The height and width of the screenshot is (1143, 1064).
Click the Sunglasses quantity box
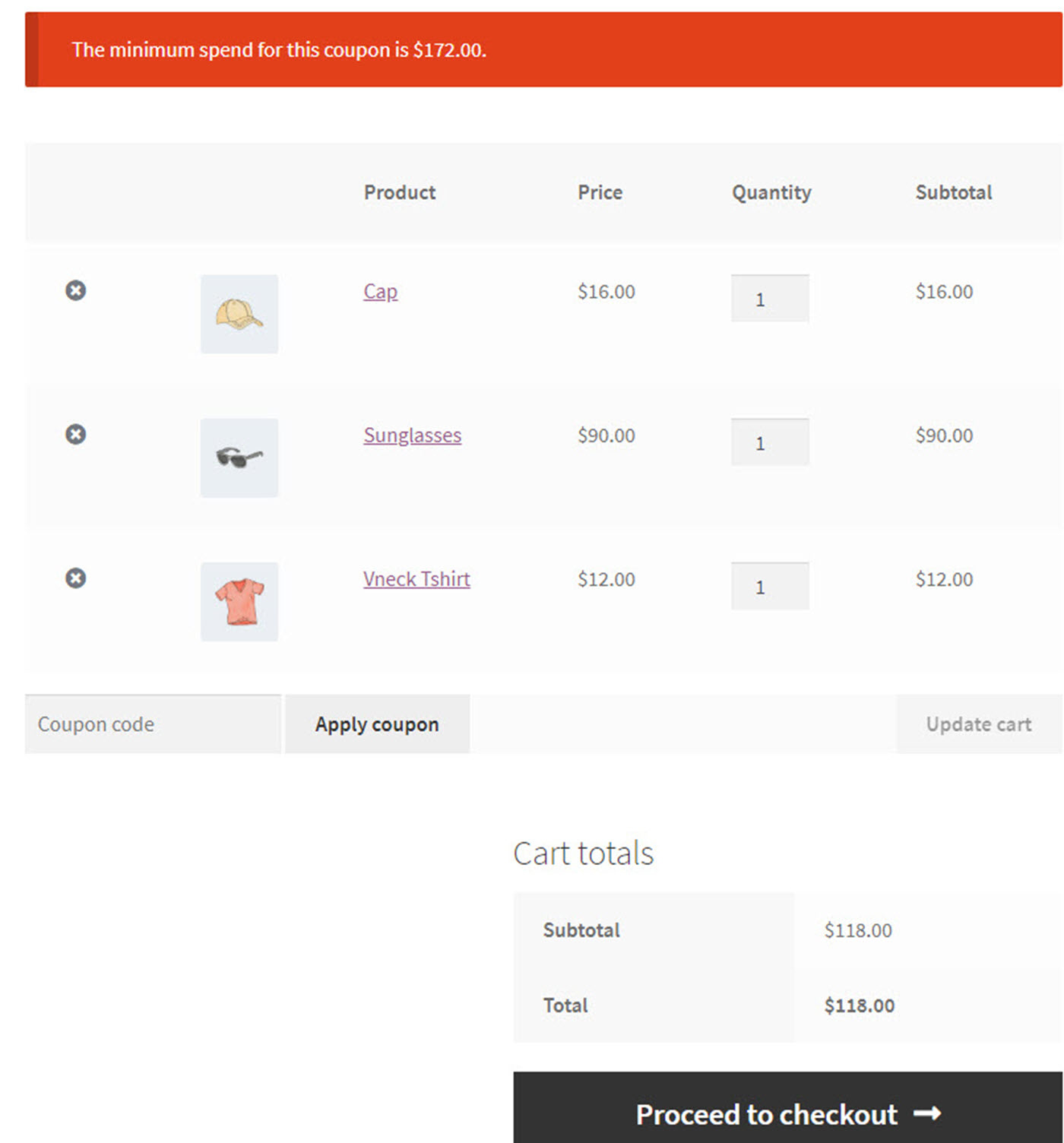coord(769,442)
